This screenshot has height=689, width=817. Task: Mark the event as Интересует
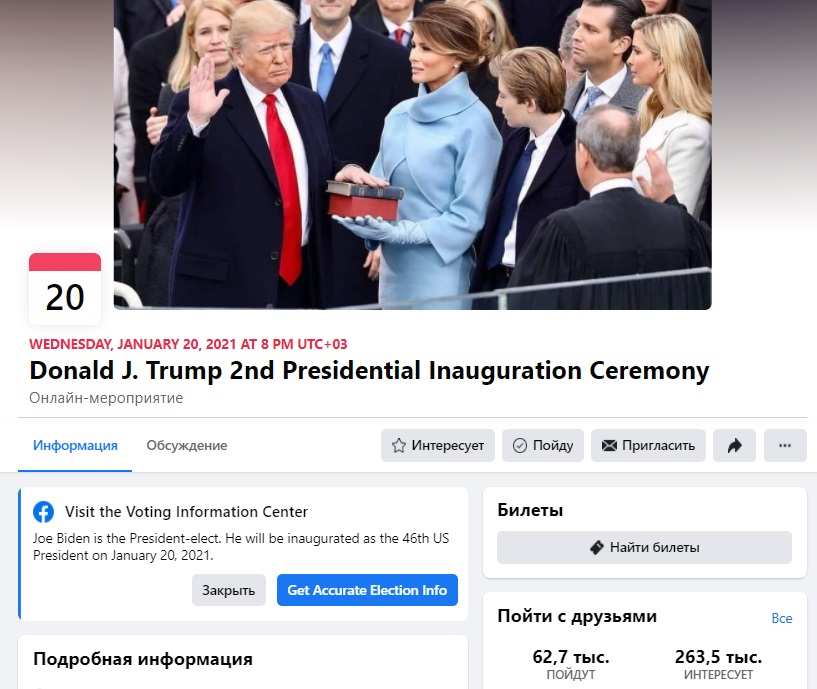438,446
